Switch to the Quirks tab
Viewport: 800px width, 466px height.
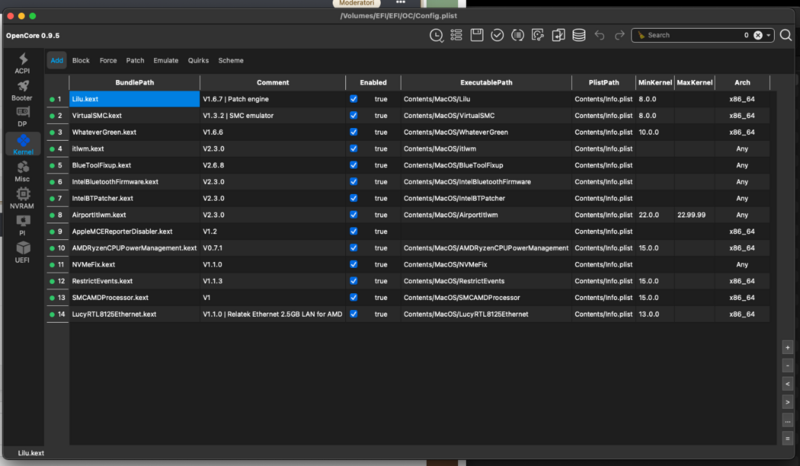[198, 60]
